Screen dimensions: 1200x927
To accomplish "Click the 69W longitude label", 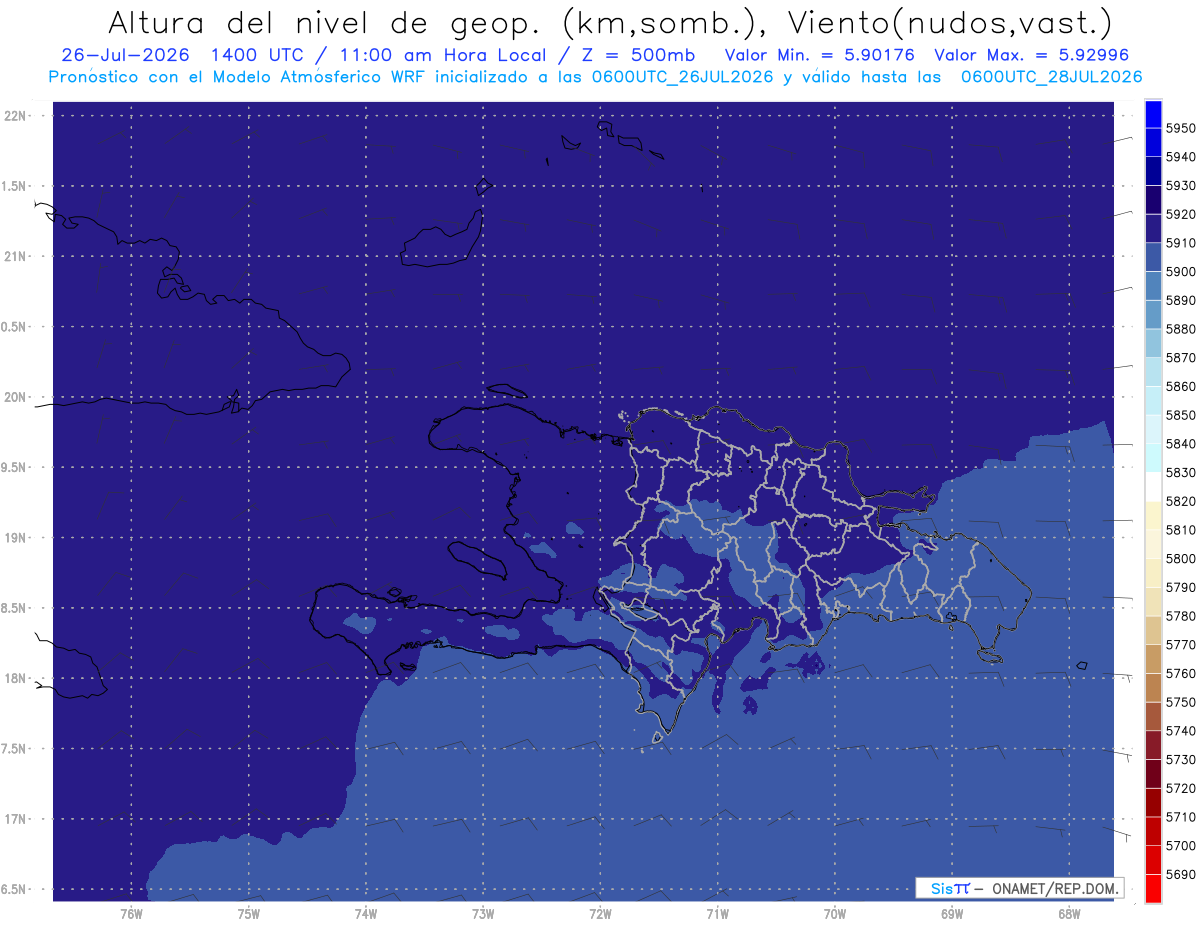I will point(952,913).
